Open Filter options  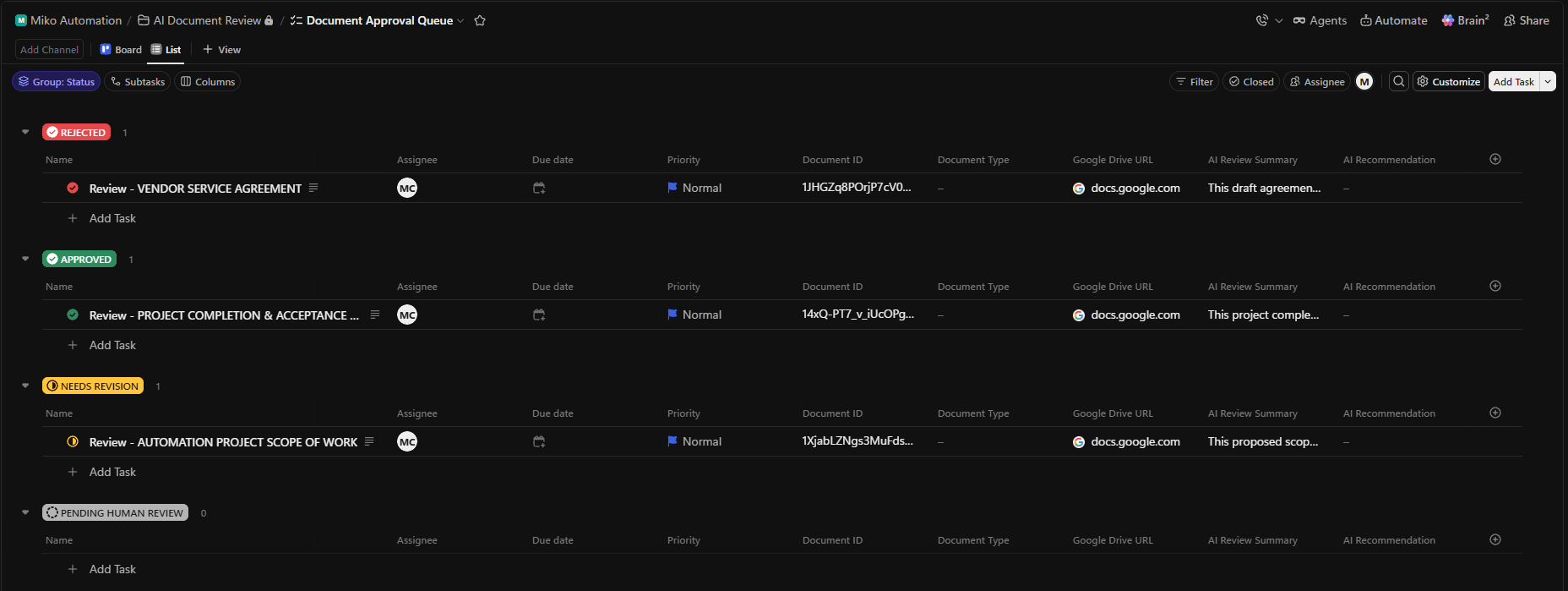1195,81
